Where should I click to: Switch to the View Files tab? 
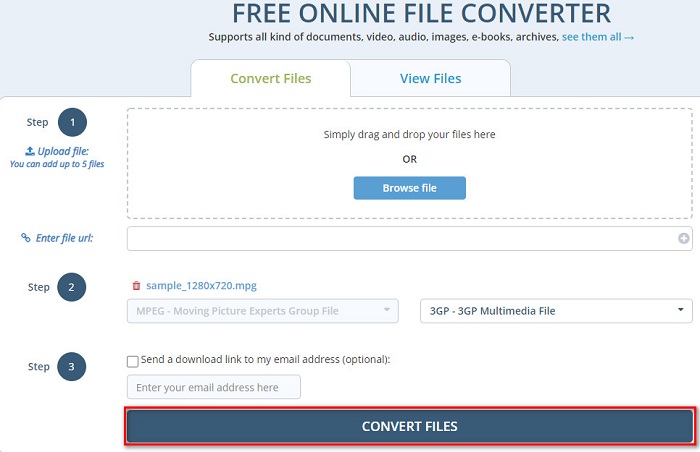click(x=430, y=78)
